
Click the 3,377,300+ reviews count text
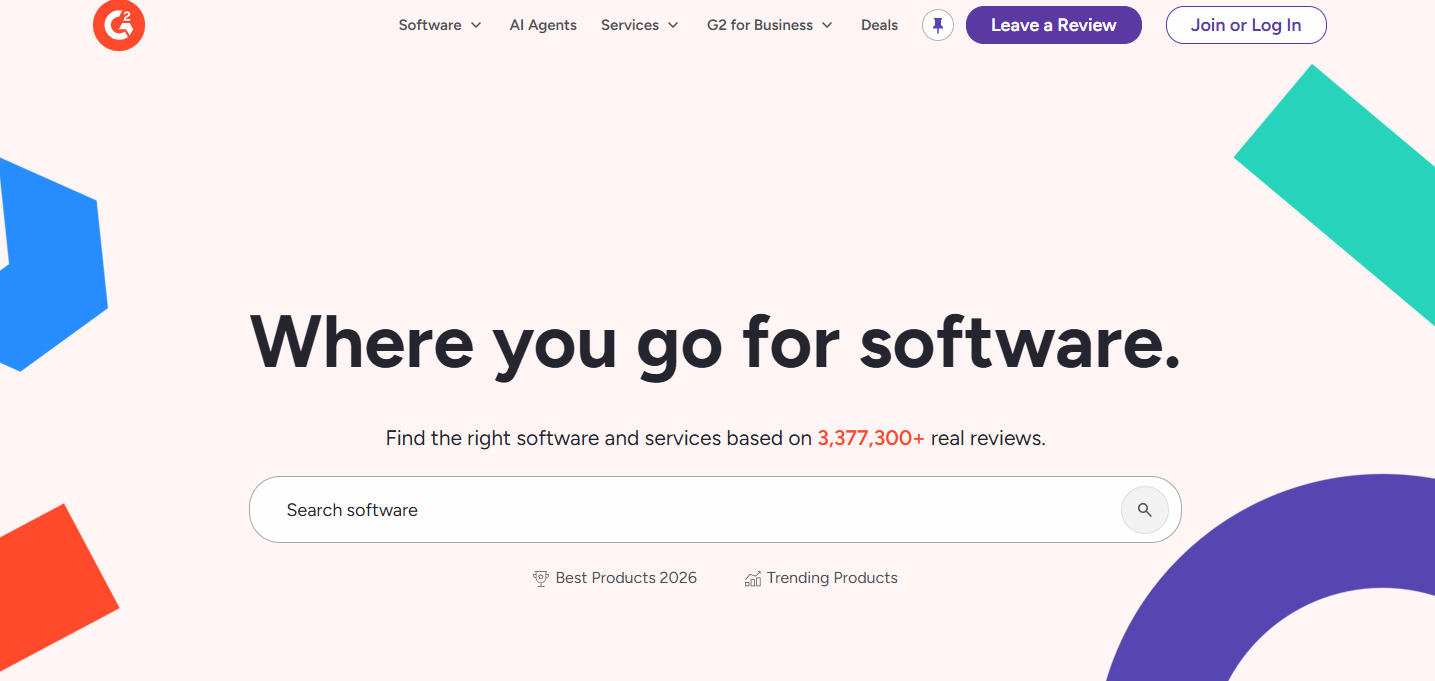(x=871, y=438)
